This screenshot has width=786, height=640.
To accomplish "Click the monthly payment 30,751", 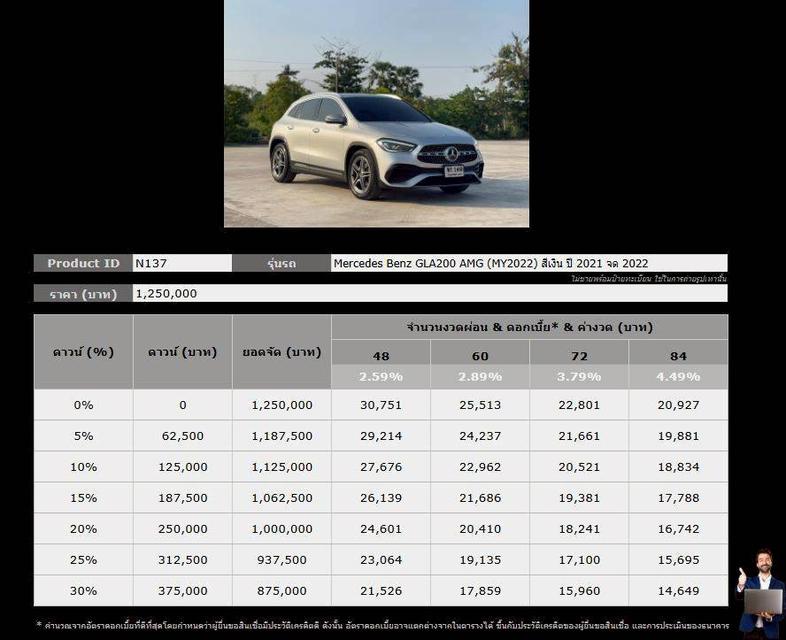I will pyautogui.click(x=381, y=405).
